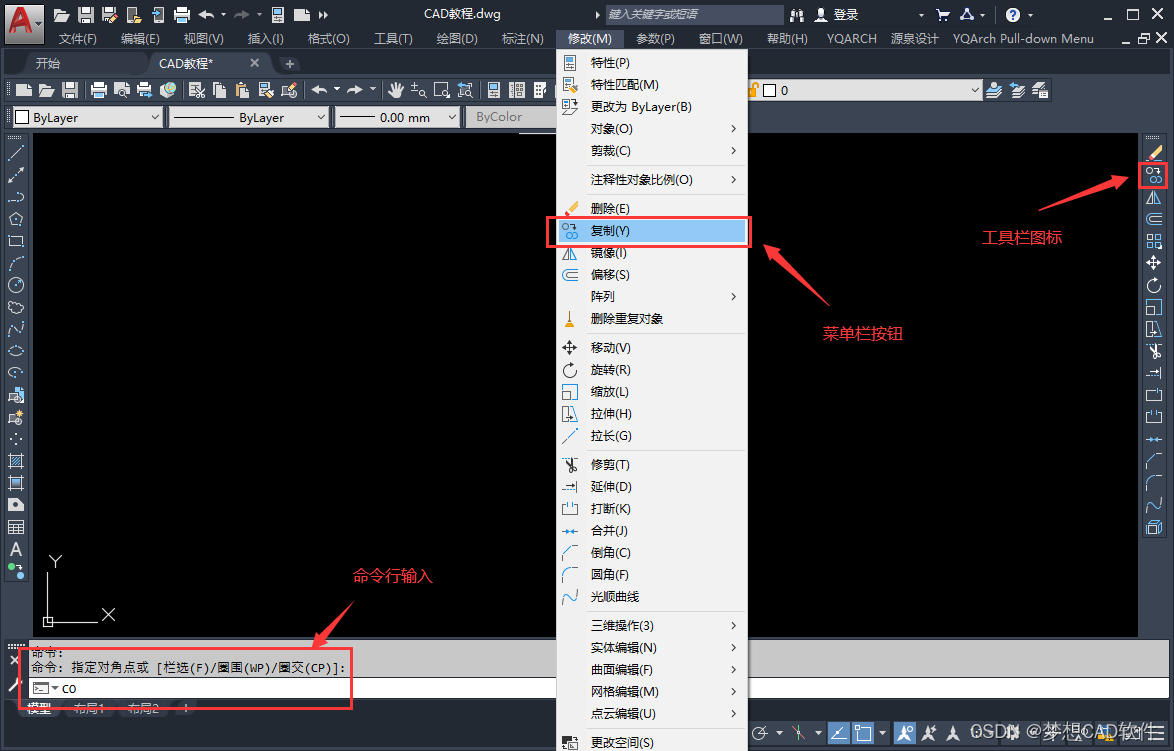Click the keyword search box in title bar
This screenshot has height=751, width=1174.
694,14
